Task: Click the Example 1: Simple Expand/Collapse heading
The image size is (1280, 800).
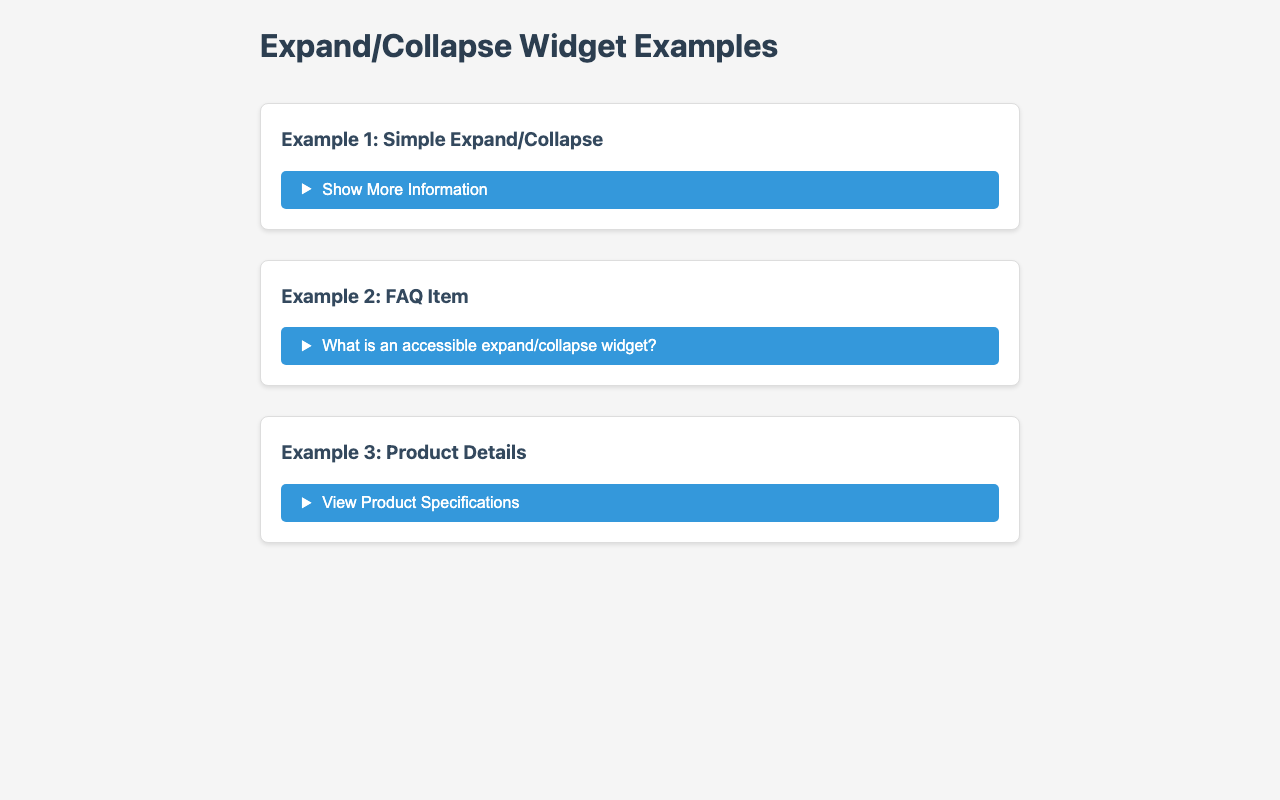Action: click(442, 140)
